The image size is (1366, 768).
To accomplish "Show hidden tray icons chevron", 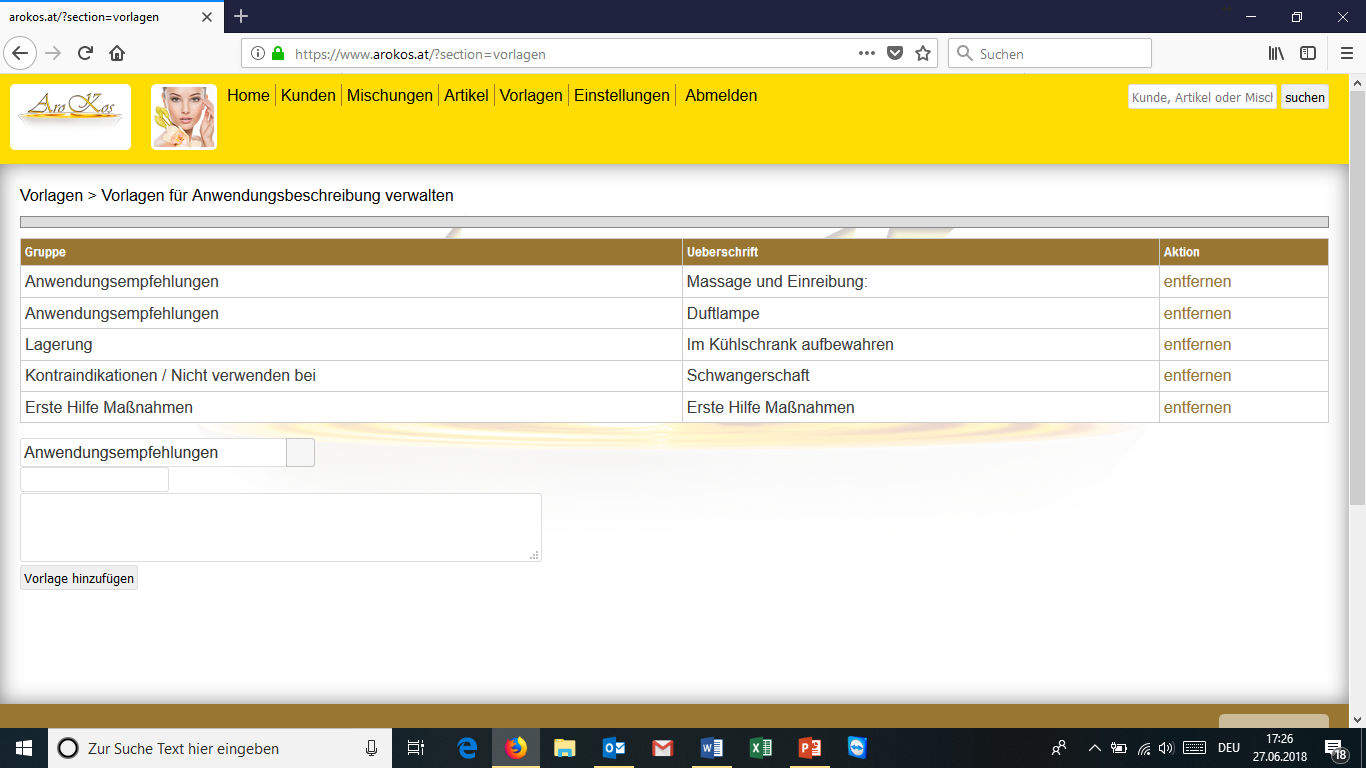I will [1095, 748].
